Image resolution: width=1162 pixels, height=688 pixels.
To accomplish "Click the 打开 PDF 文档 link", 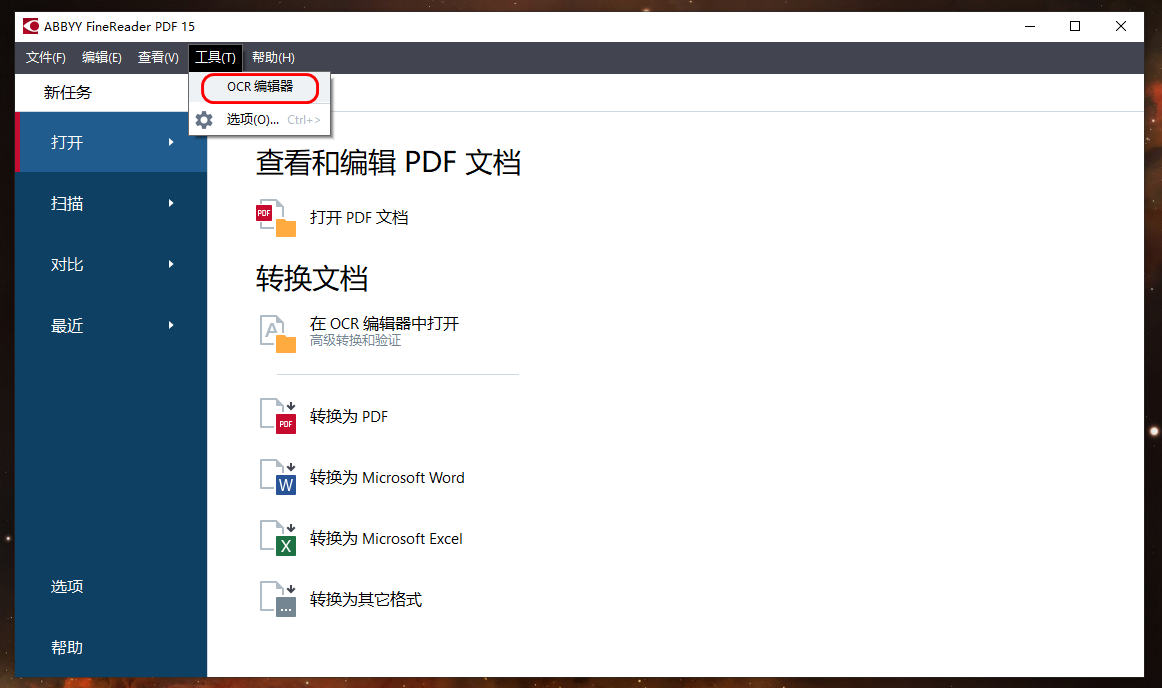I will pyautogui.click(x=359, y=217).
